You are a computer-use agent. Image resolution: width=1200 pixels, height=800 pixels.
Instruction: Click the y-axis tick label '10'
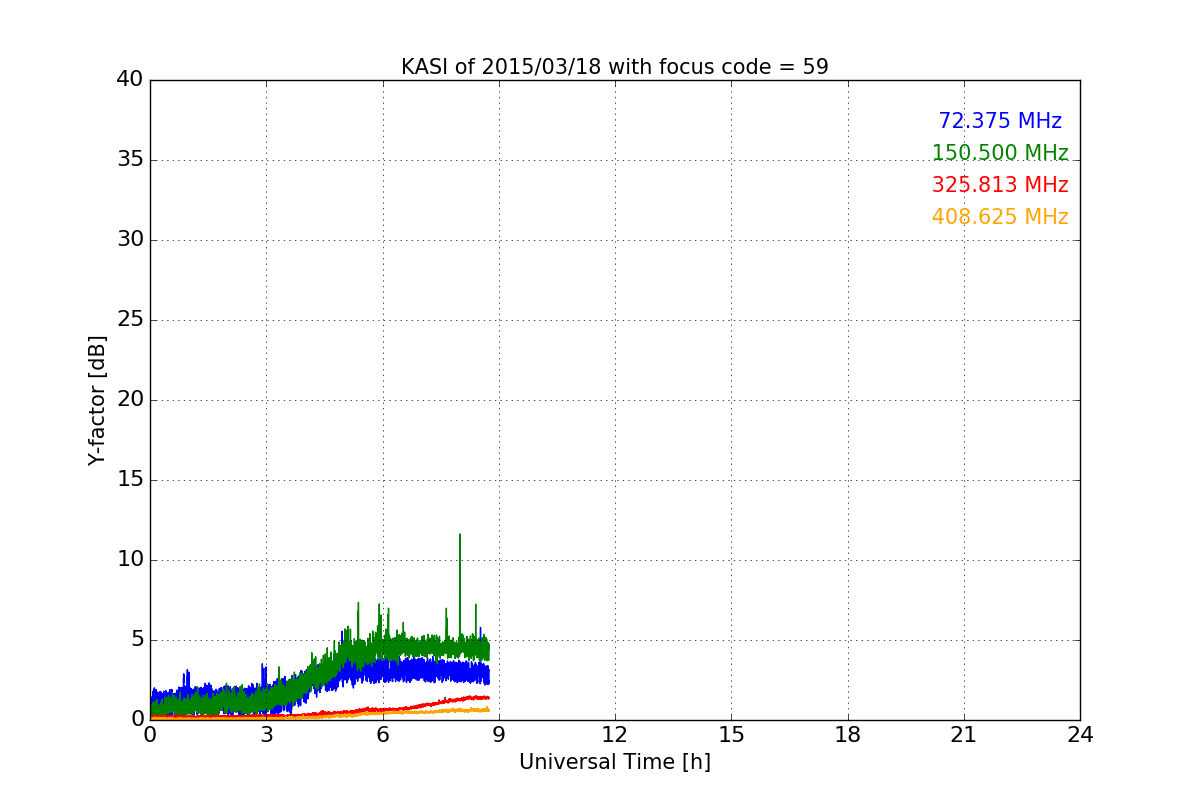[130, 560]
